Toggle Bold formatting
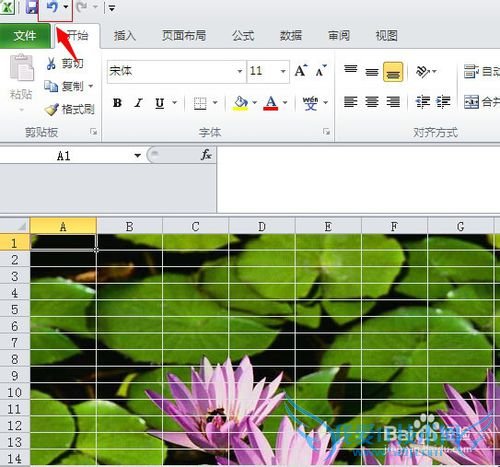 [x=117, y=103]
